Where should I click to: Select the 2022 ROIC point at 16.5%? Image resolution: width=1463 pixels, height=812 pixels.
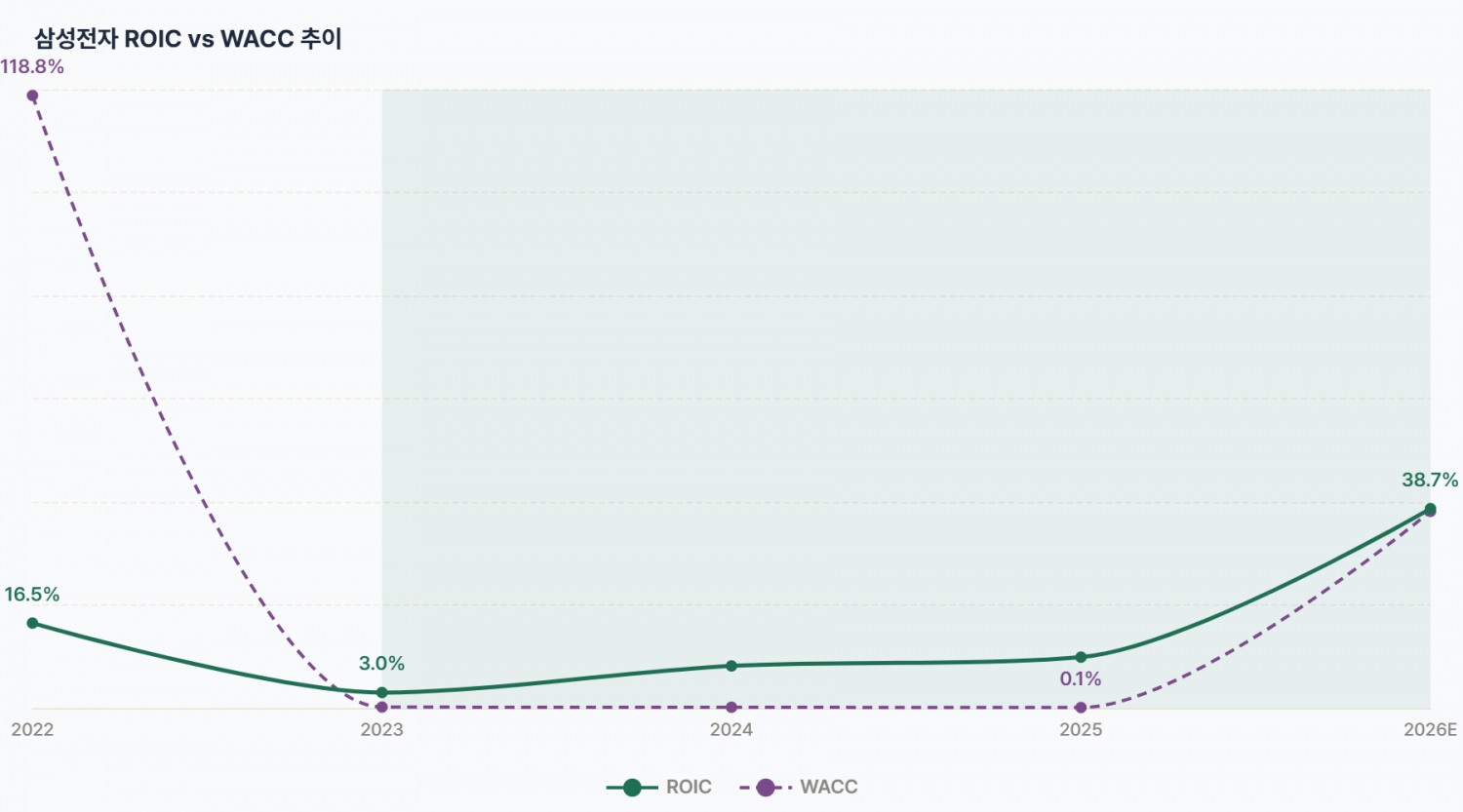click(x=32, y=623)
